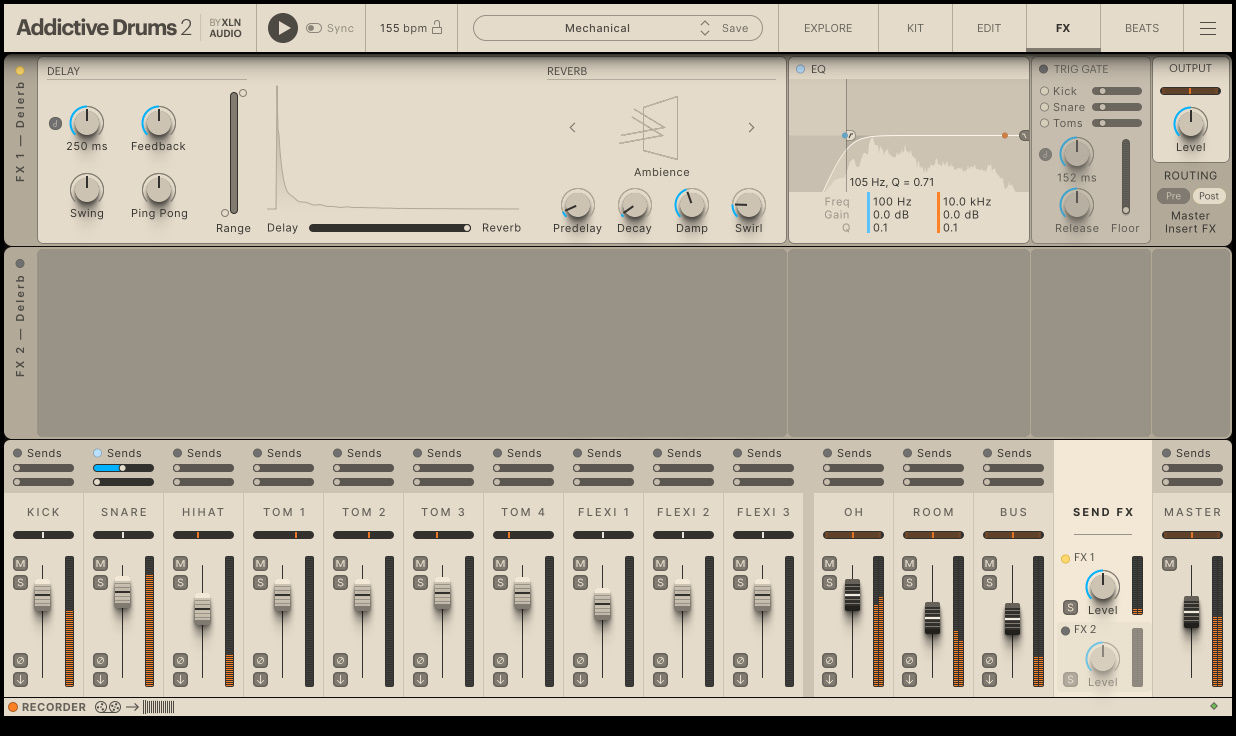Click the trig gate tempo-sync note icon
Screen dimensions: 1236x736
(x=1045, y=155)
